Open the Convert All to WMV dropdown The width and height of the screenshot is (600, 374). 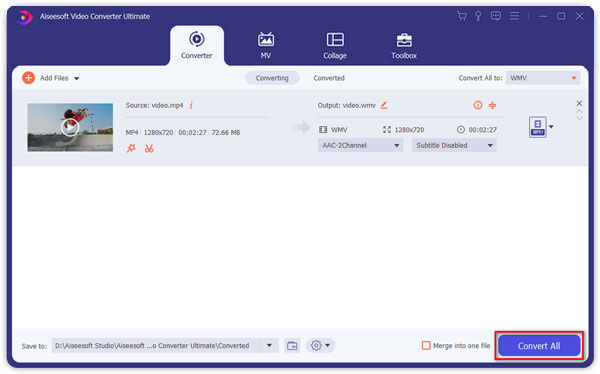tap(543, 78)
